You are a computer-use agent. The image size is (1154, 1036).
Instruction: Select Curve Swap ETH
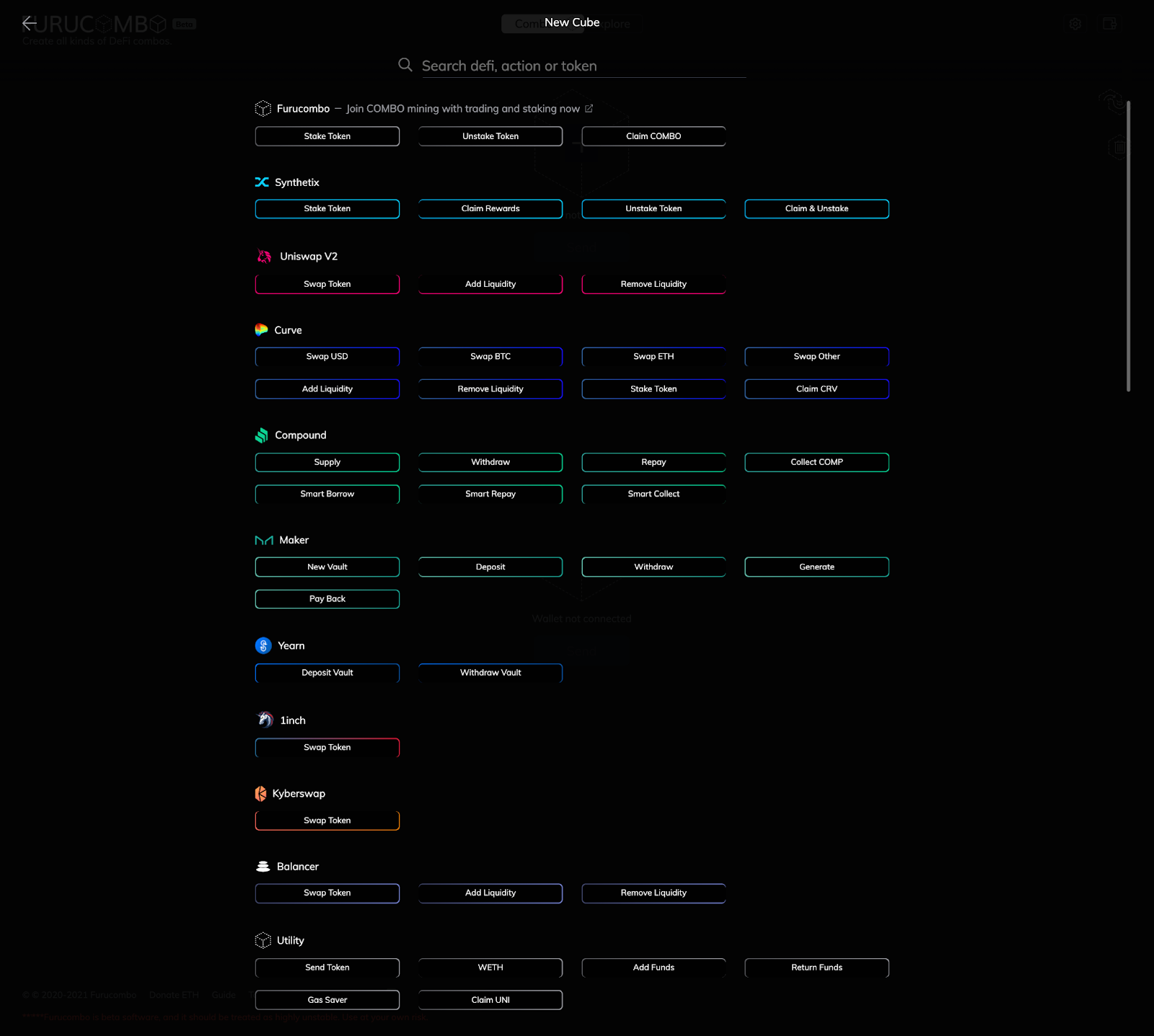[653, 357]
